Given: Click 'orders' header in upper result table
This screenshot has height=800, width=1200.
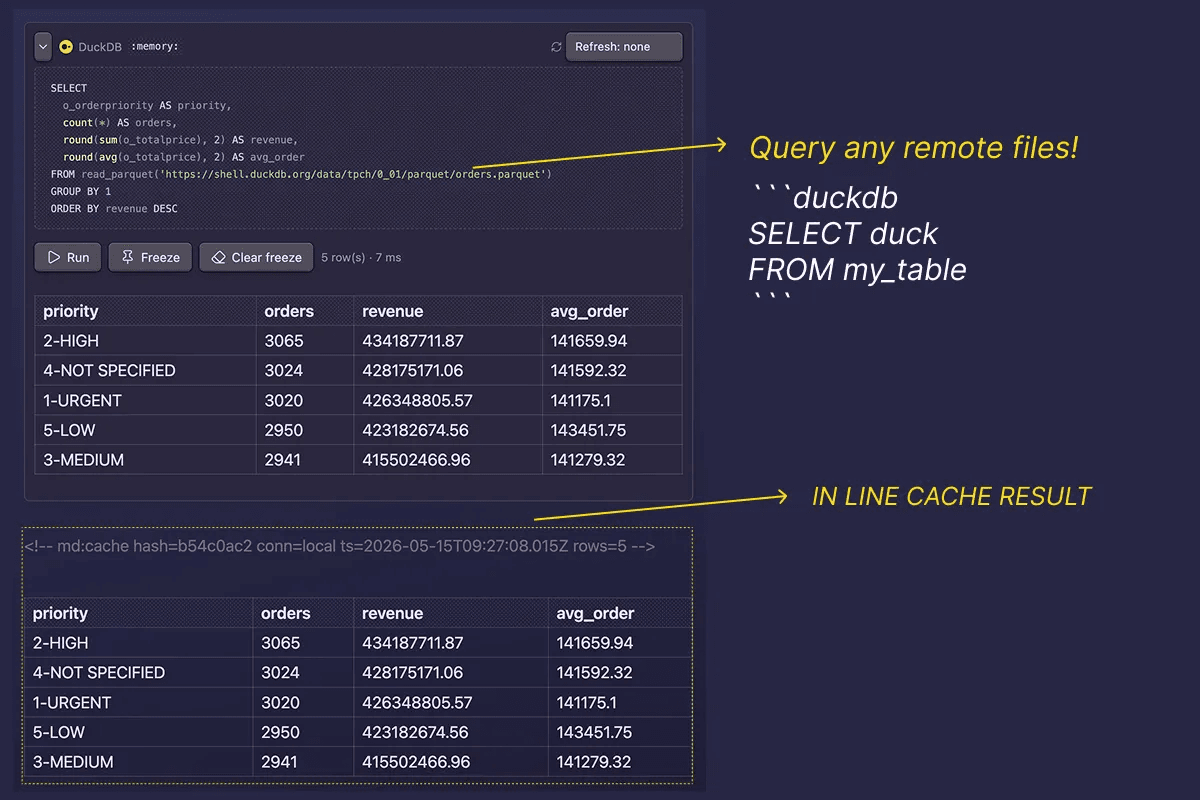Looking at the screenshot, I should pyautogui.click(x=289, y=311).
